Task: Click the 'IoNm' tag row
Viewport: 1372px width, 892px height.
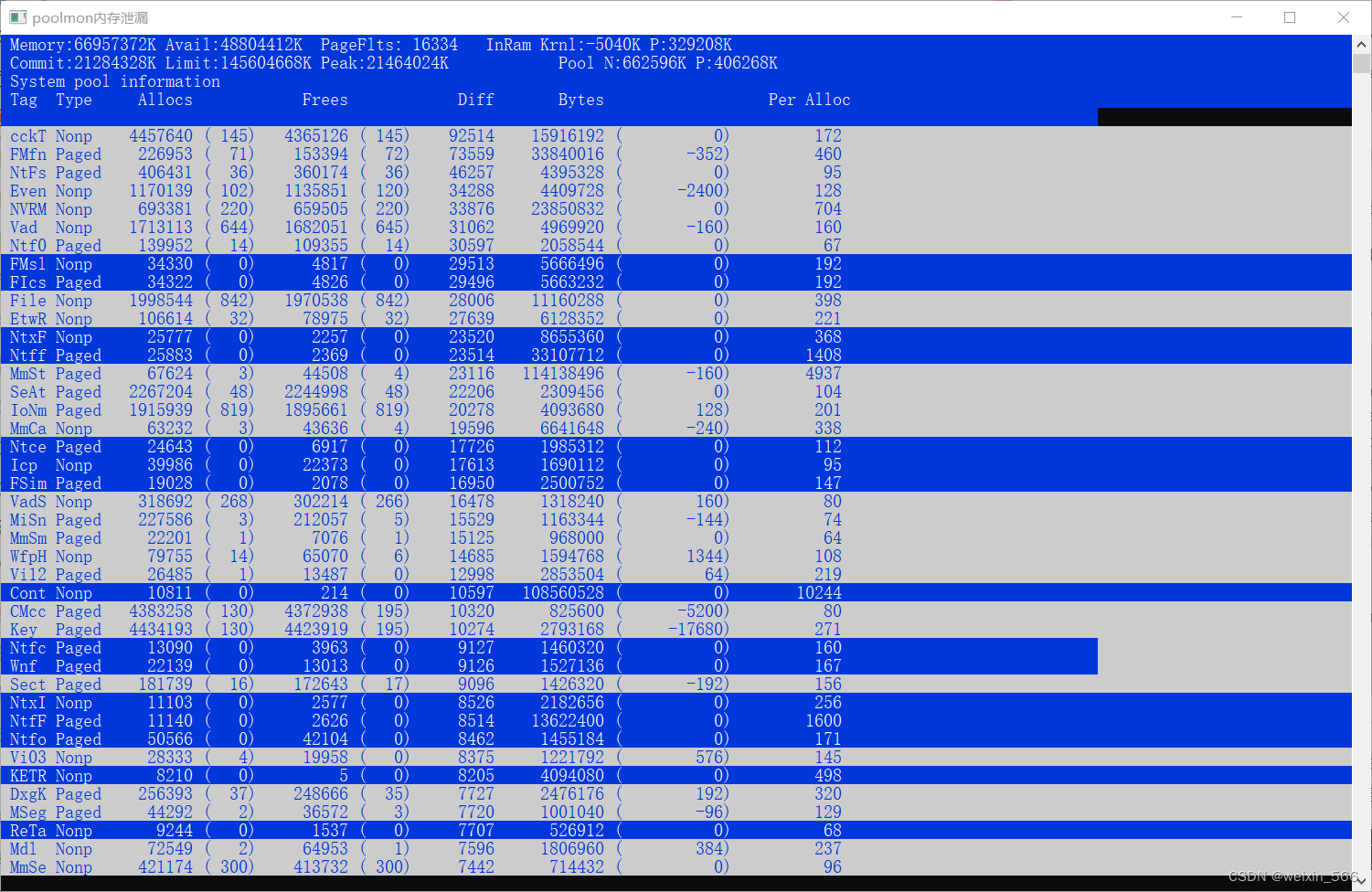Action: (676, 409)
